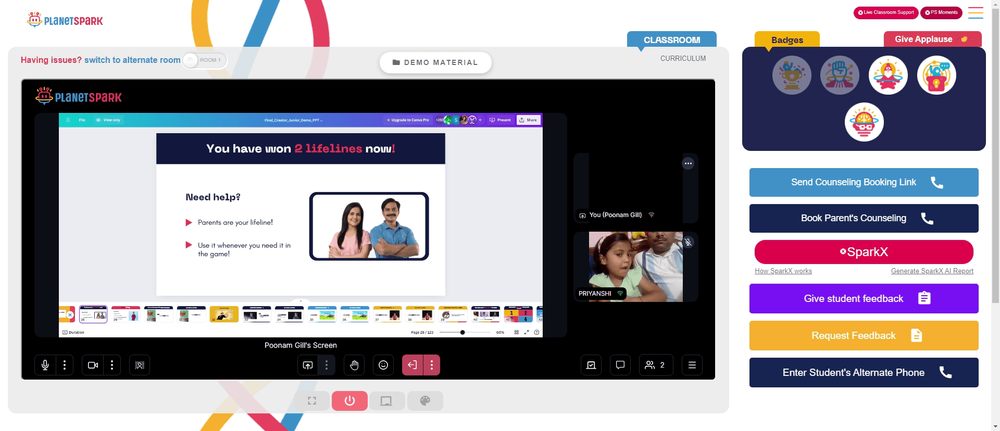Toggle the alternate ROOM 1 switch
The height and width of the screenshot is (431, 1000).
[204, 61]
